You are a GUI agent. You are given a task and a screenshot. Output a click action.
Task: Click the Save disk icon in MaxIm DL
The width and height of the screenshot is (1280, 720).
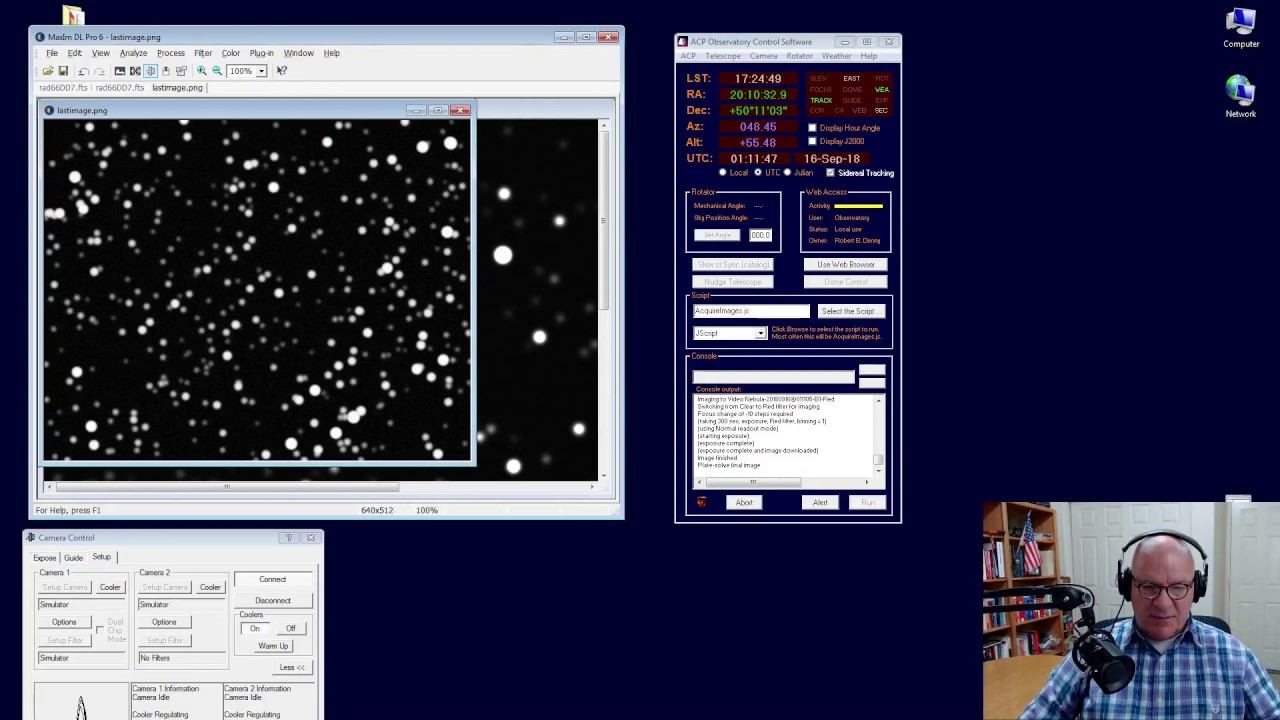click(x=63, y=71)
